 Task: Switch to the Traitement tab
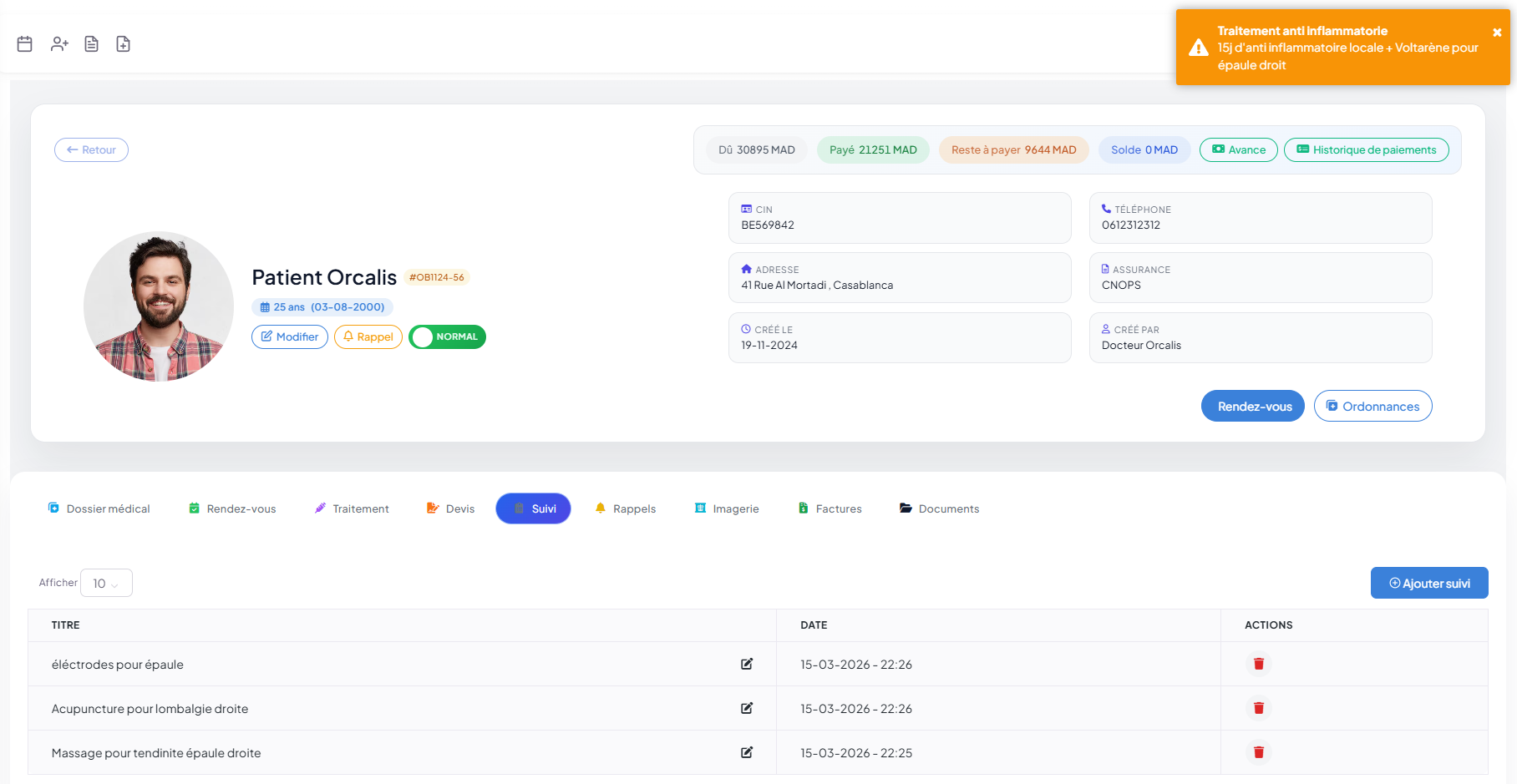[352, 509]
